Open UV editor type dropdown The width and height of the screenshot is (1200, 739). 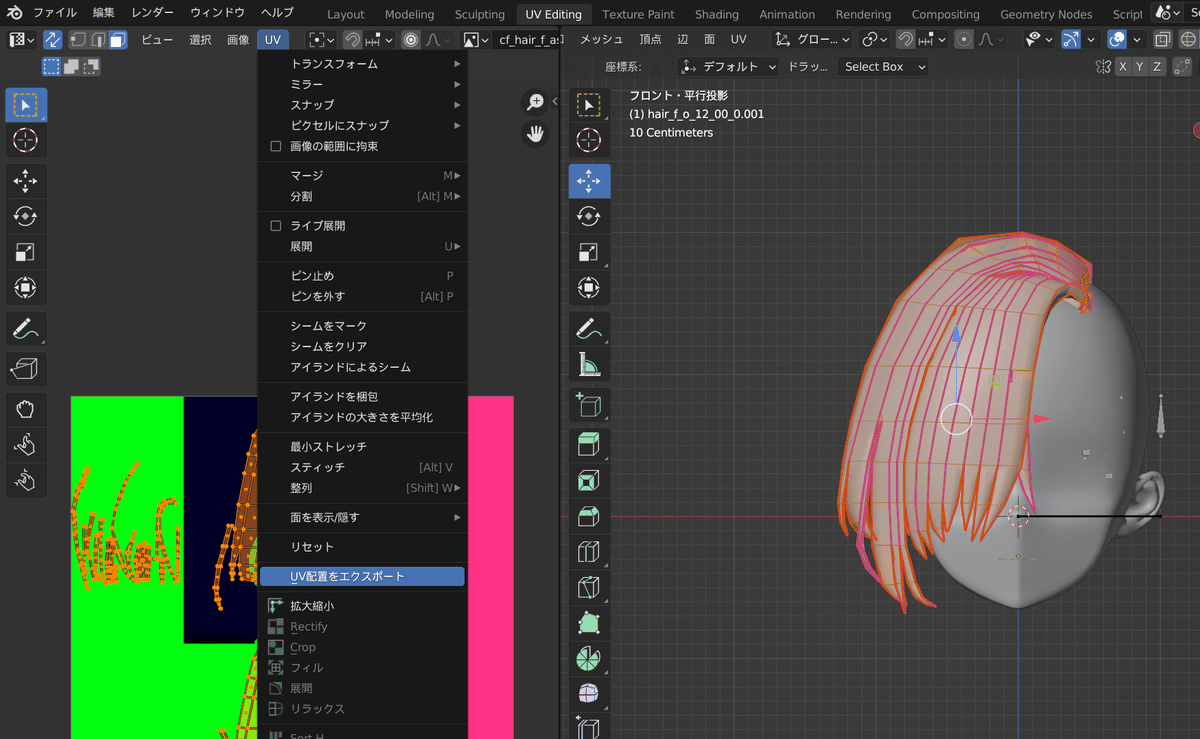(x=22, y=40)
